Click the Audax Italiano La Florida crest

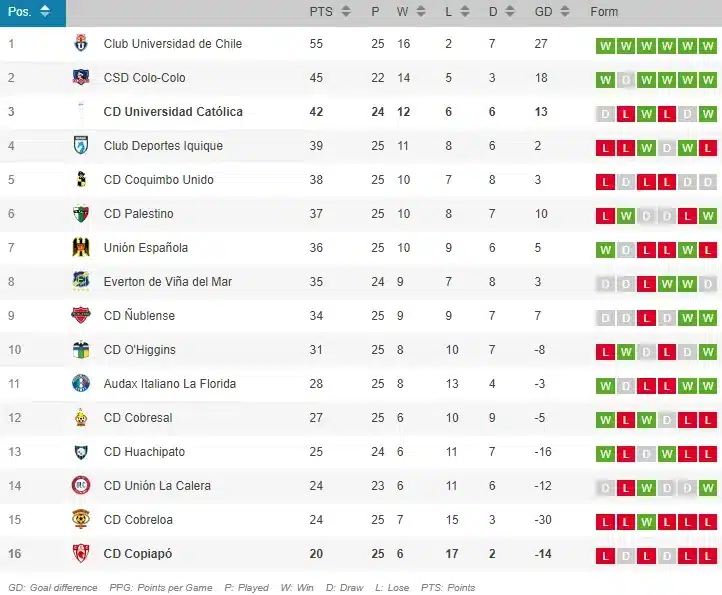tap(81, 384)
